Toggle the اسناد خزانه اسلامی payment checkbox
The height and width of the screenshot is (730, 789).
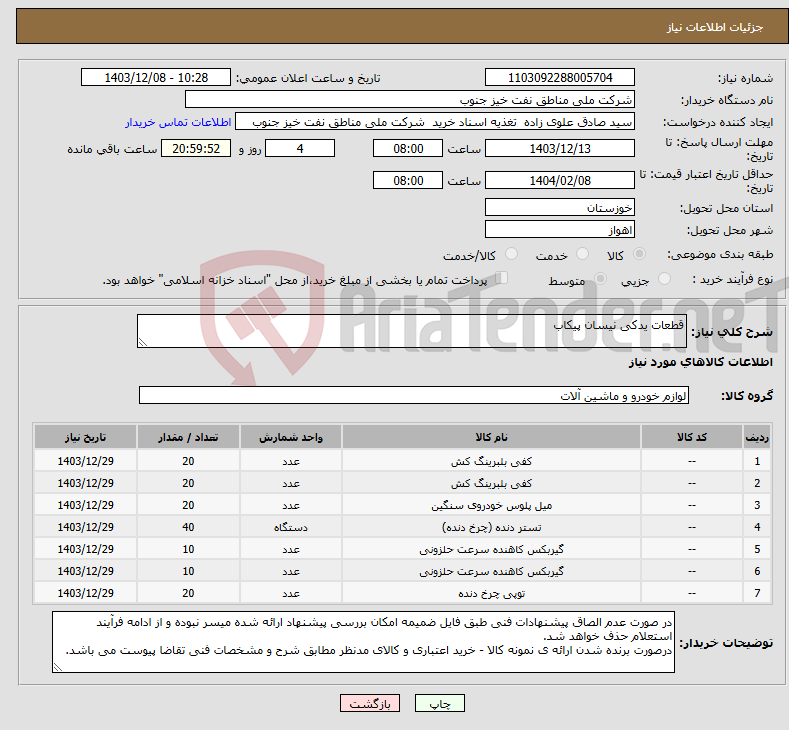coord(502,278)
